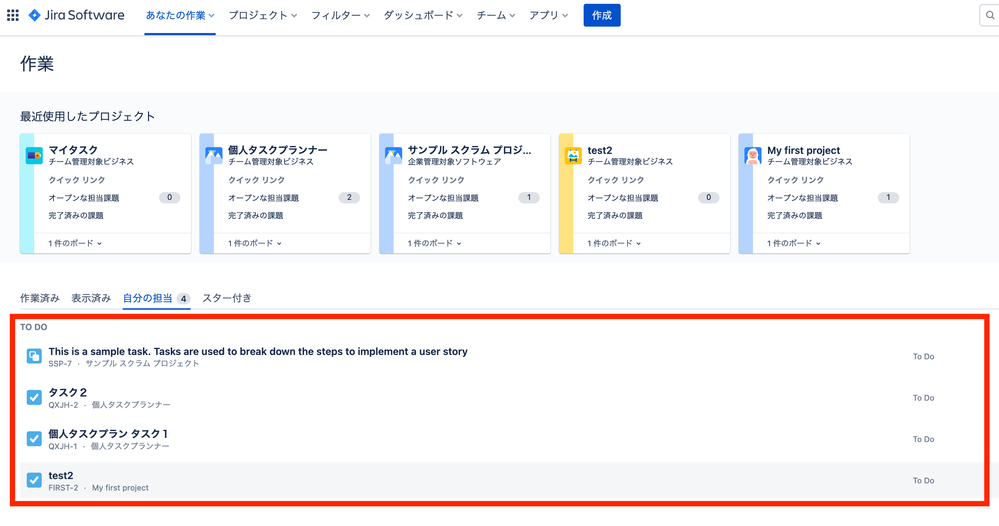The width and height of the screenshot is (999, 526).
Task: Click the open issue count badge showing 2
Action: (349, 197)
